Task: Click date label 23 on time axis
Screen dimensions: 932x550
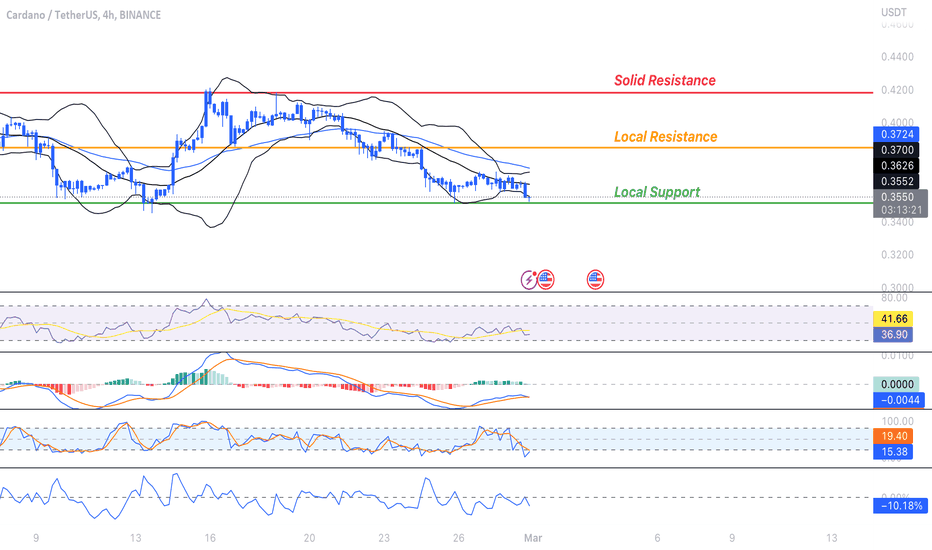Action: coord(384,538)
